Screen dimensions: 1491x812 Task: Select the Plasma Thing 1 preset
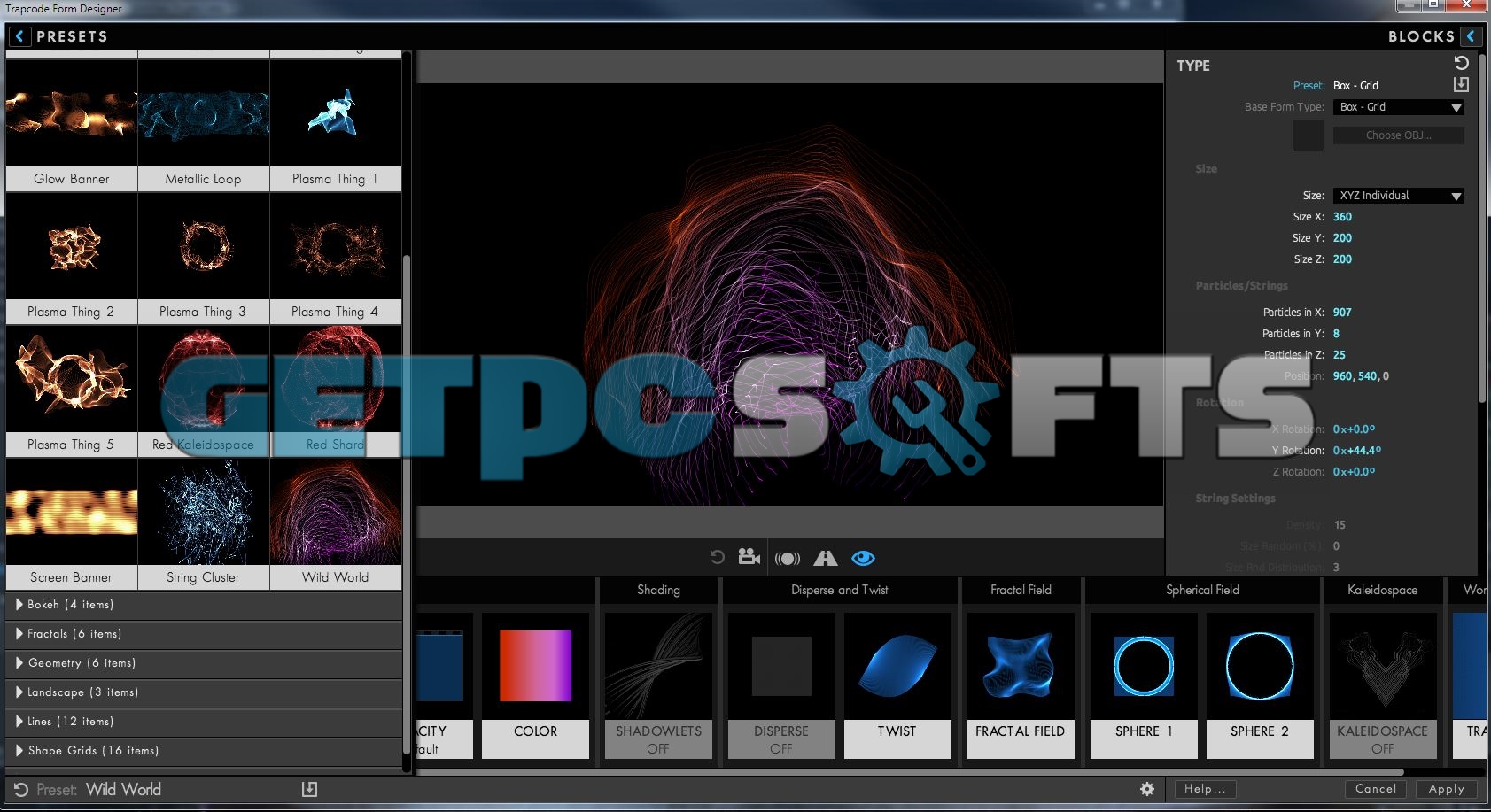(336, 126)
